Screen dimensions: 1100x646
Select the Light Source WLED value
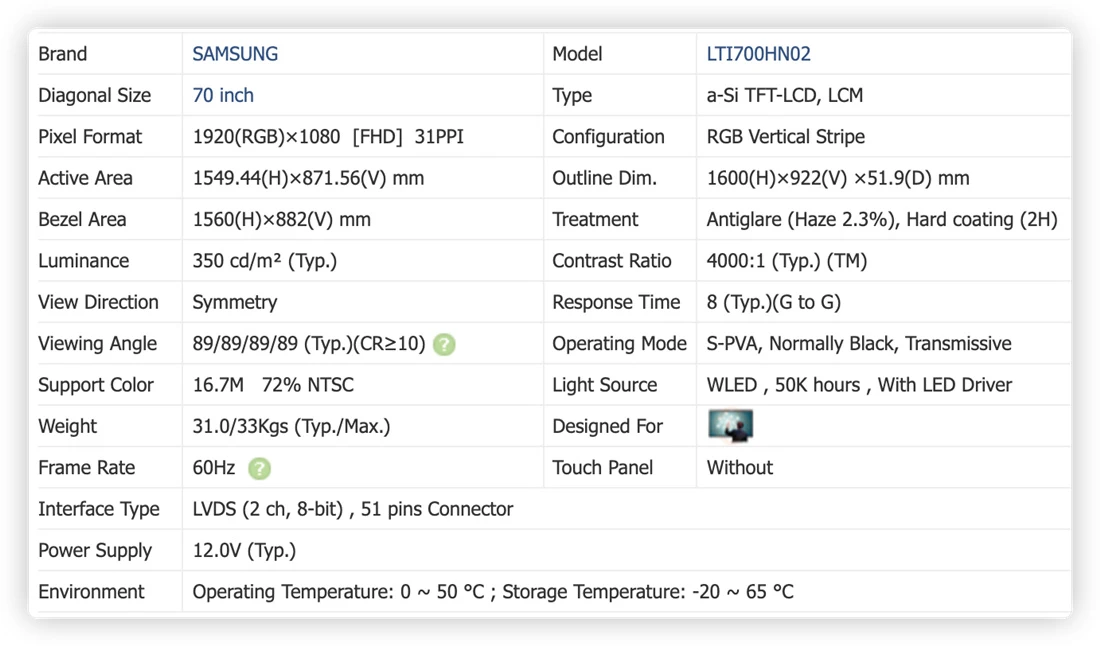coord(859,385)
